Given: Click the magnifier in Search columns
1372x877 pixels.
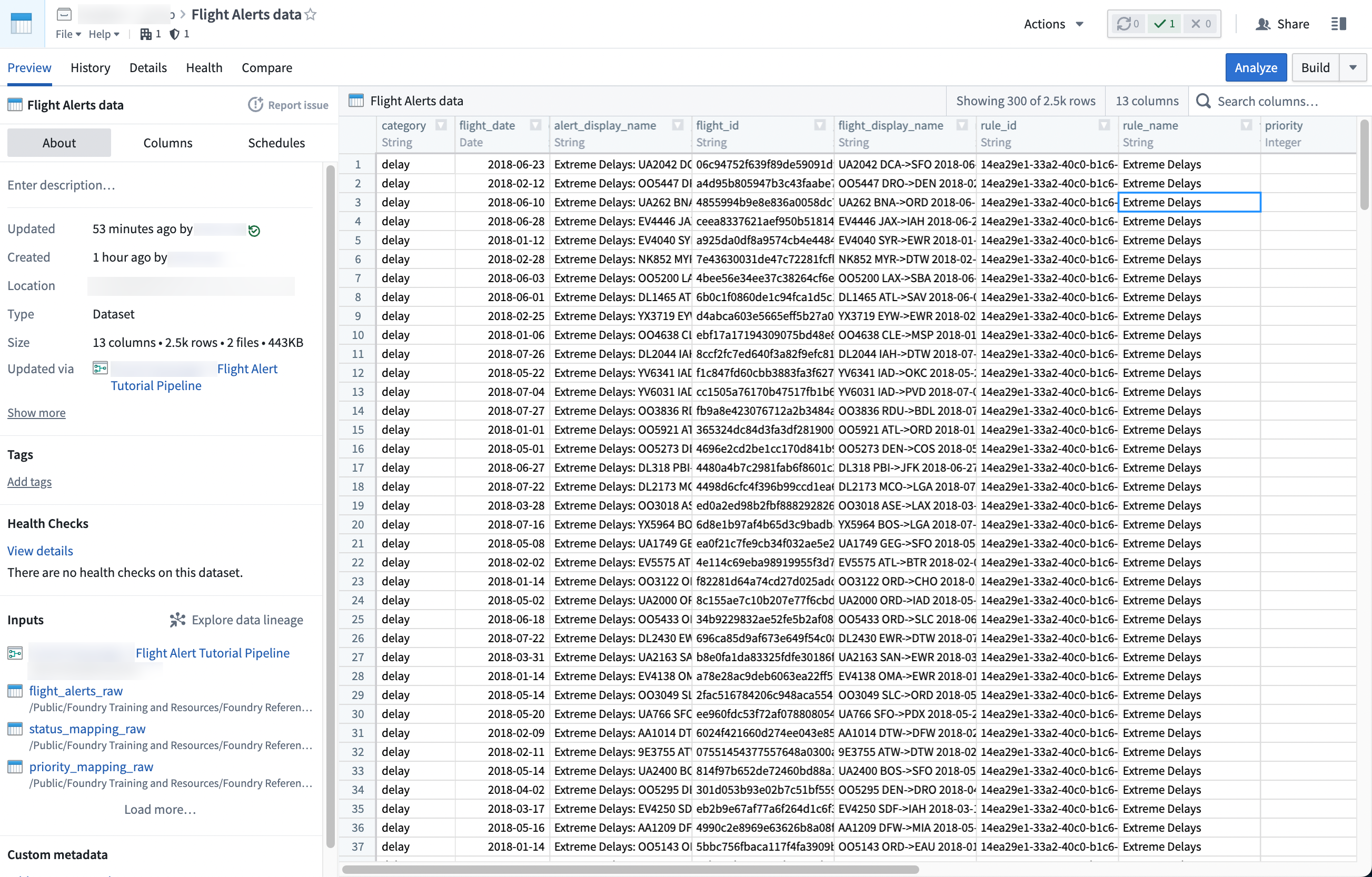Looking at the screenshot, I should coord(1204,101).
